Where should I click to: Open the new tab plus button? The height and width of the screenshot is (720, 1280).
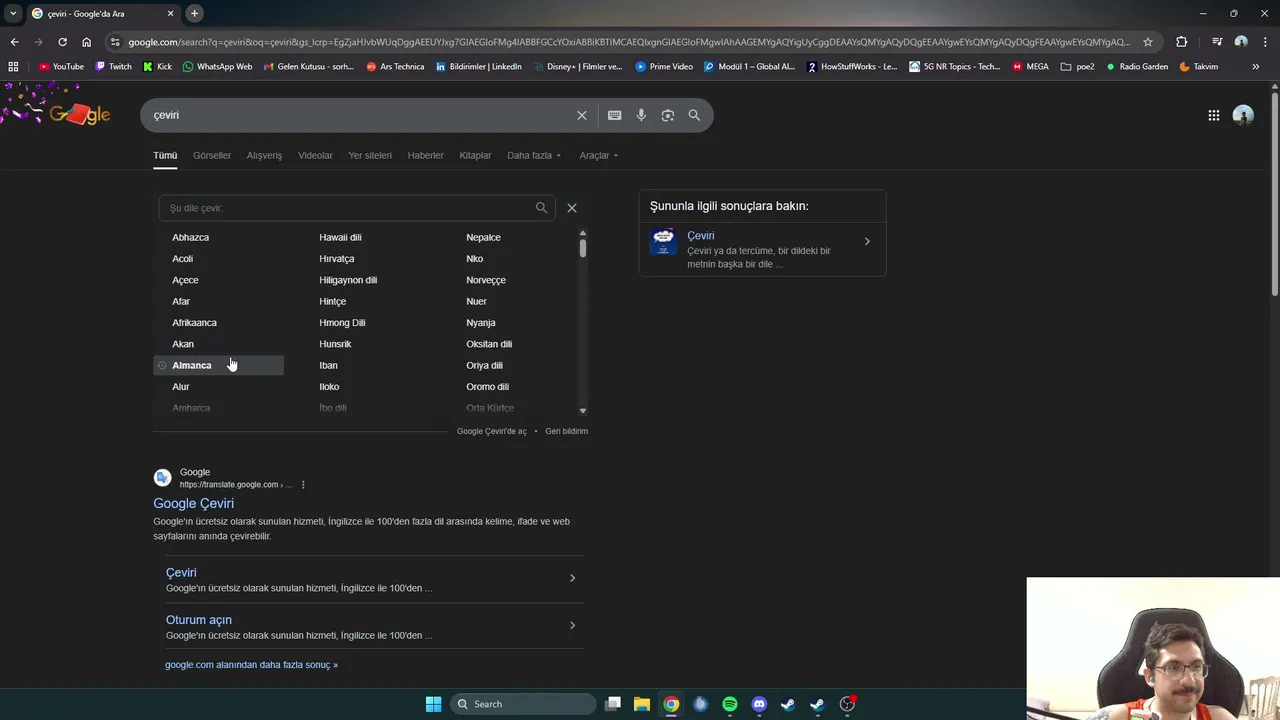194,13
